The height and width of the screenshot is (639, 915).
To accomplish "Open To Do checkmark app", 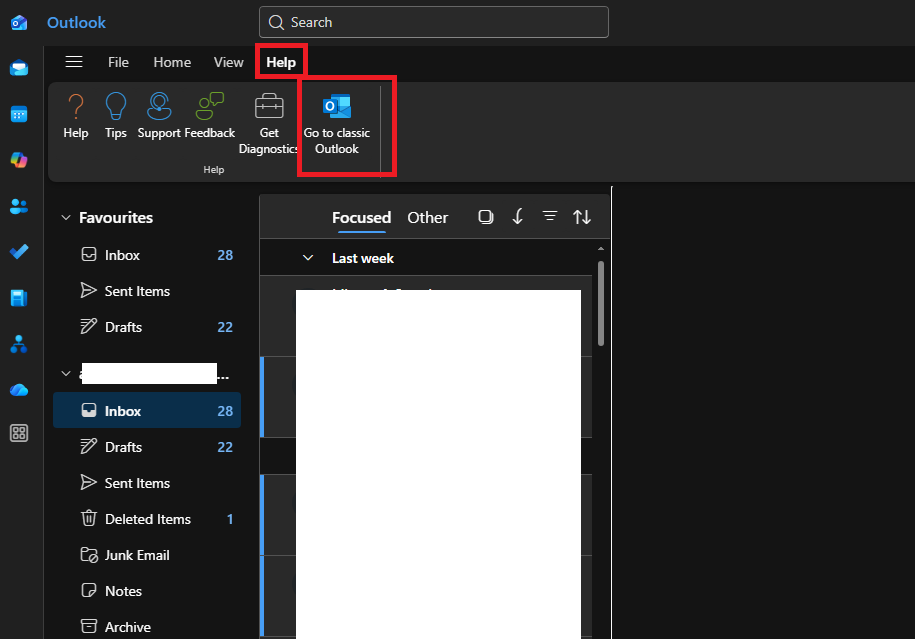I will coord(19,252).
